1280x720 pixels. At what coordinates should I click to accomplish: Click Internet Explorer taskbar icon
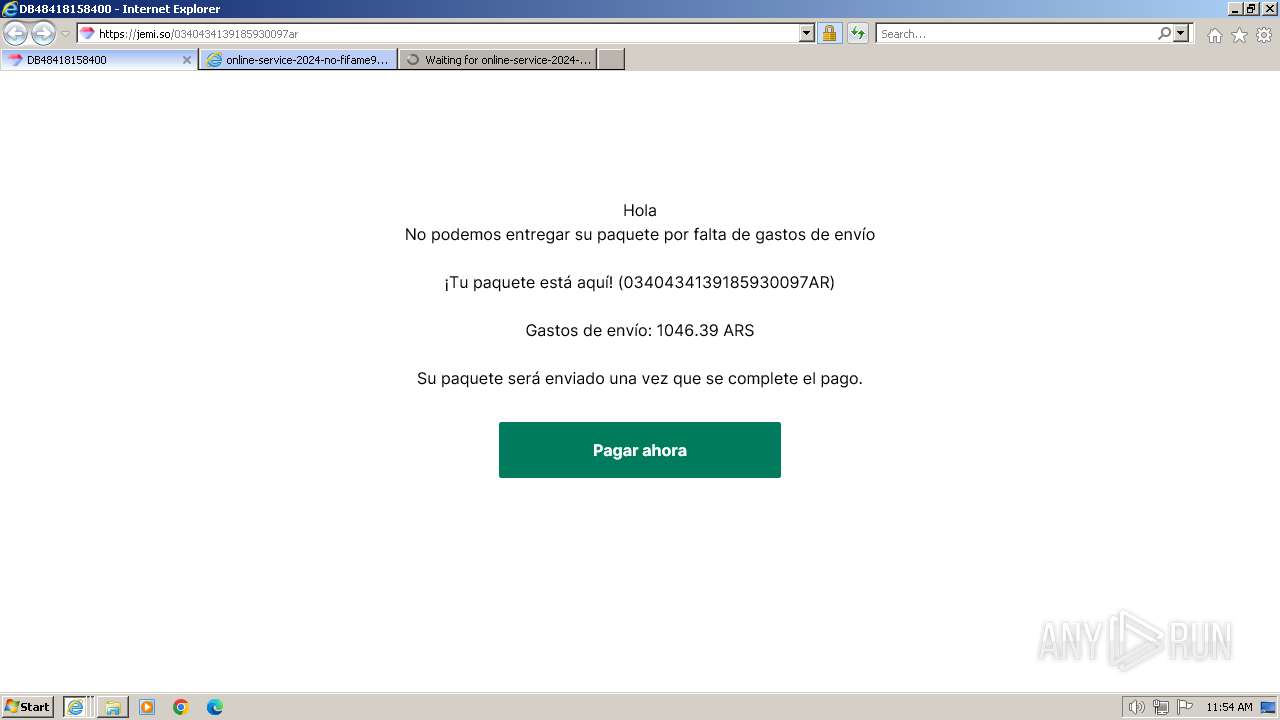click(76, 707)
